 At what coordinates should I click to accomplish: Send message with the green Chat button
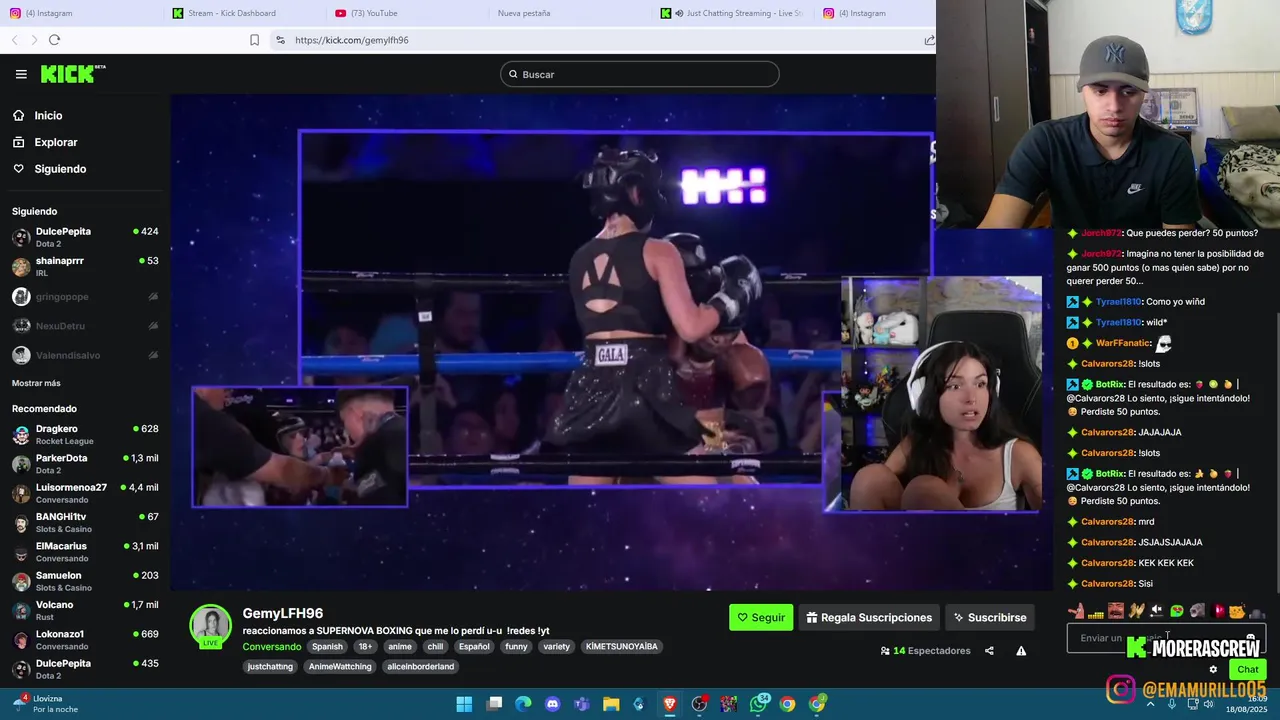click(x=1247, y=670)
